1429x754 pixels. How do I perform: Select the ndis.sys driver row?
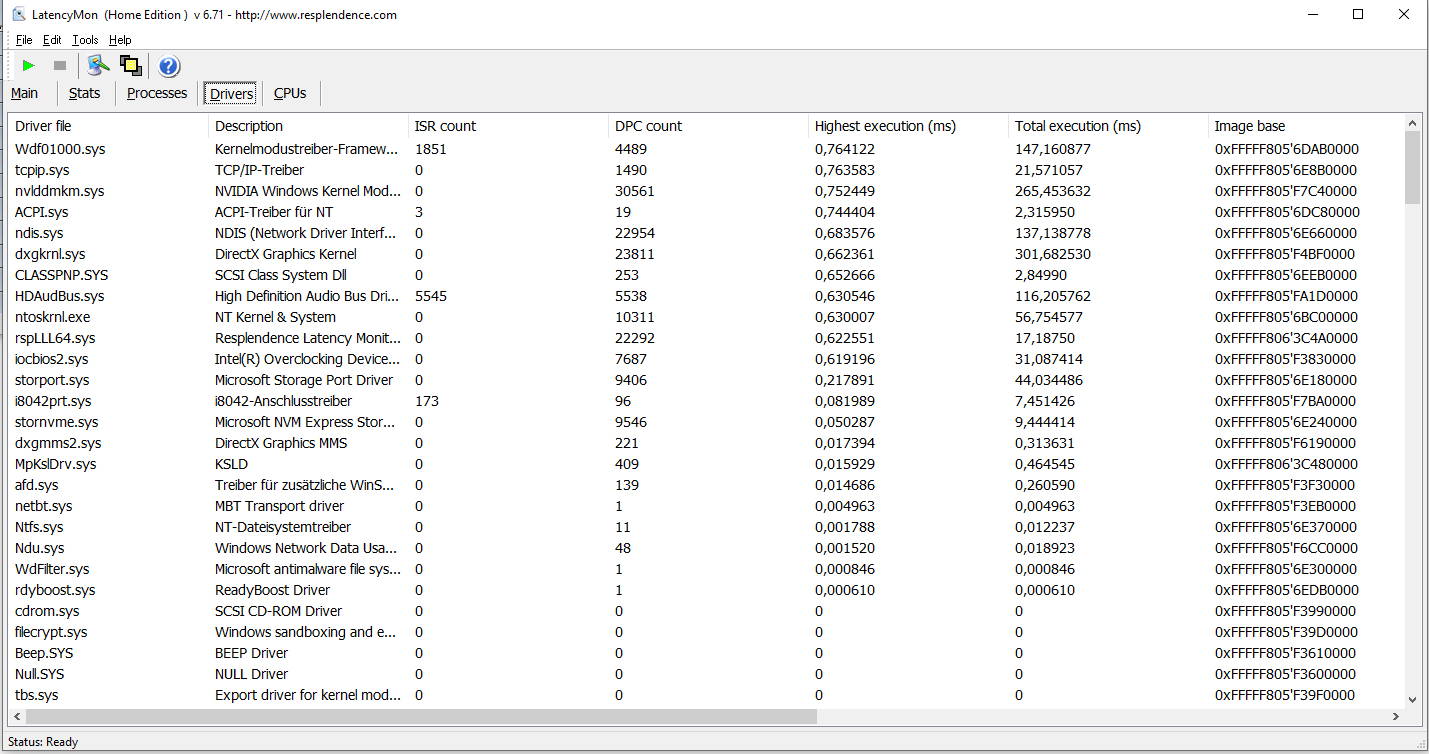coord(706,233)
